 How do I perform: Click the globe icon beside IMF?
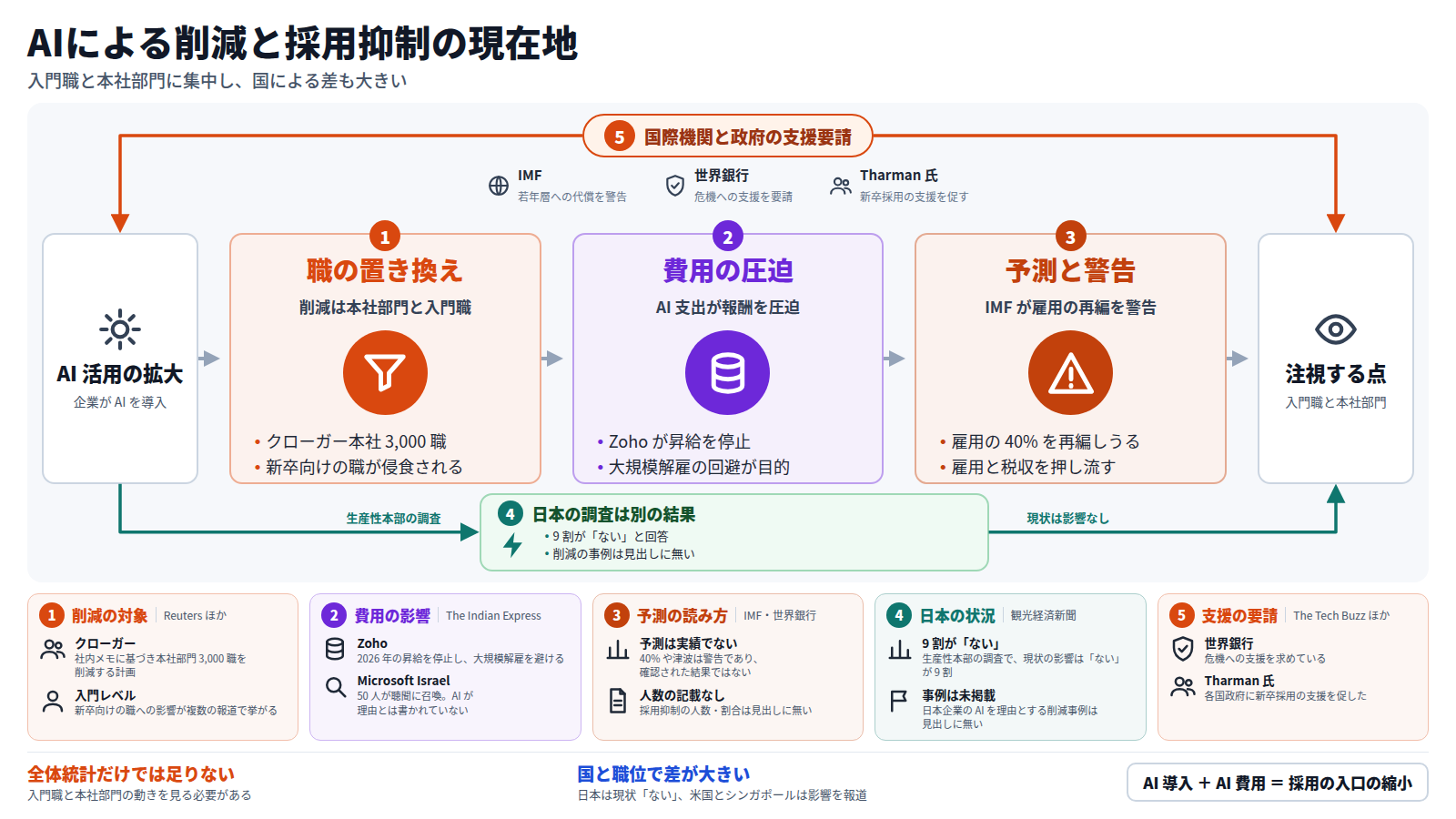[499, 186]
